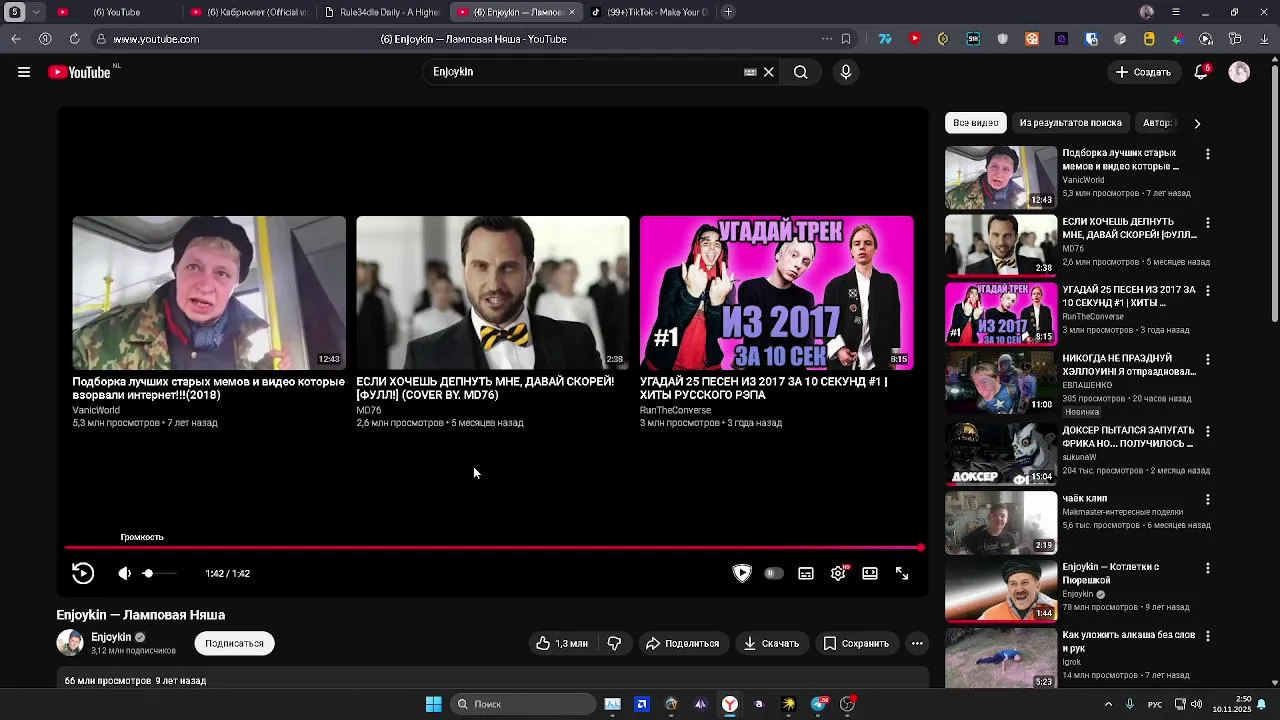
Task: Open endscreen video ЕСЛИ ХОЧЕШЬ ДЕПНУТЬ МНЕ
Action: 493,292
